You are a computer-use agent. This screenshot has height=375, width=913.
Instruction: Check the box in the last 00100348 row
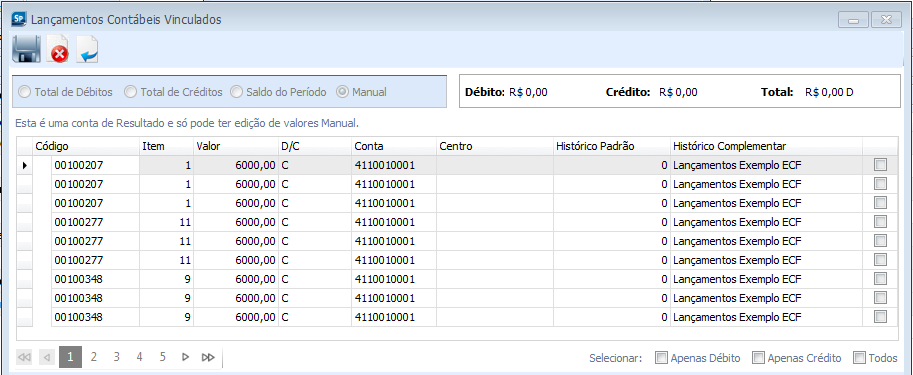click(x=880, y=317)
